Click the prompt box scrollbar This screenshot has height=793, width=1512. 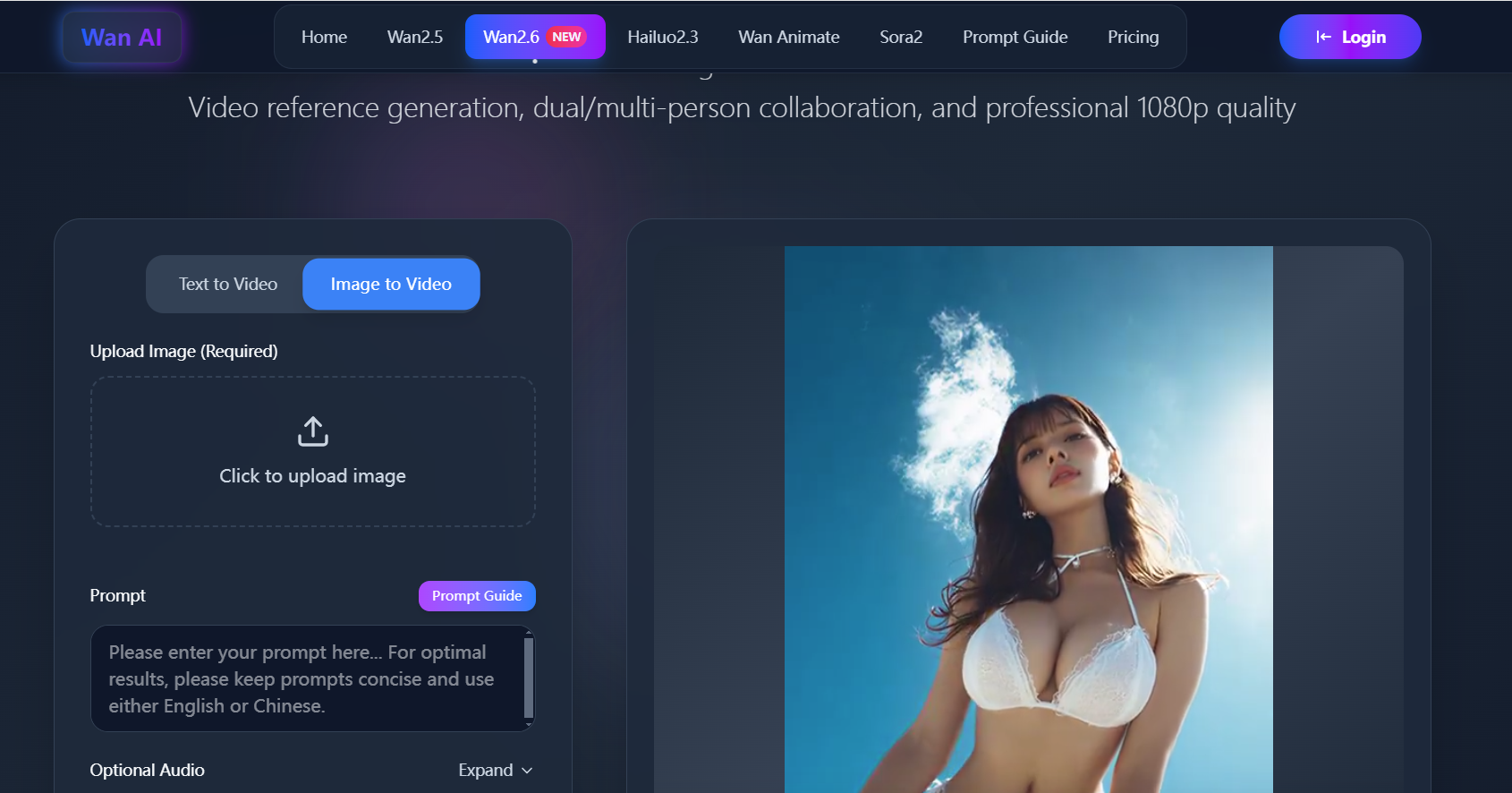[529, 678]
